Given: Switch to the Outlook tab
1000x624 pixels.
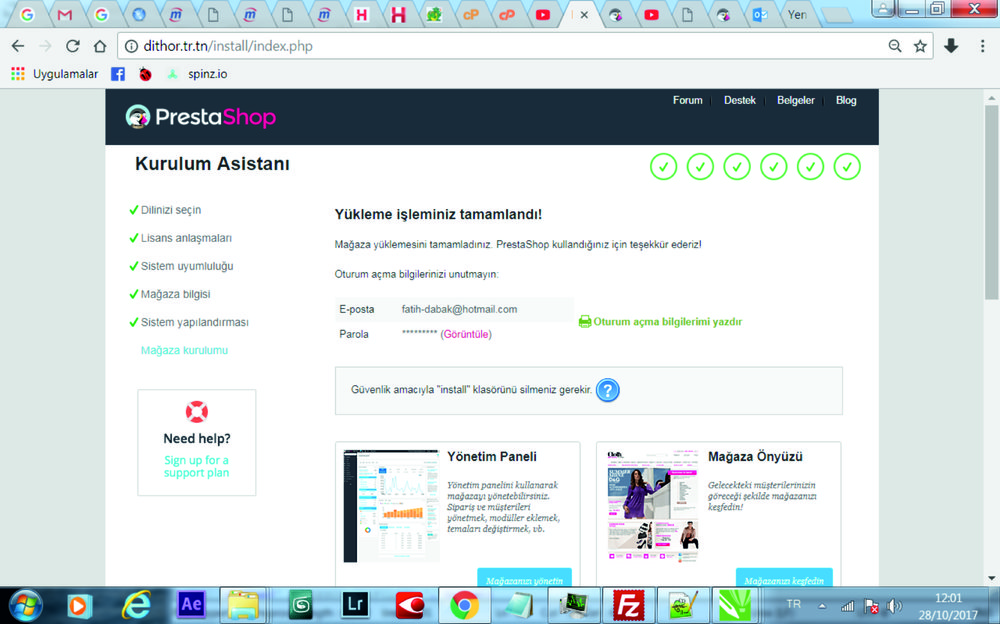Looking at the screenshot, I should click(x=760, y=15).
